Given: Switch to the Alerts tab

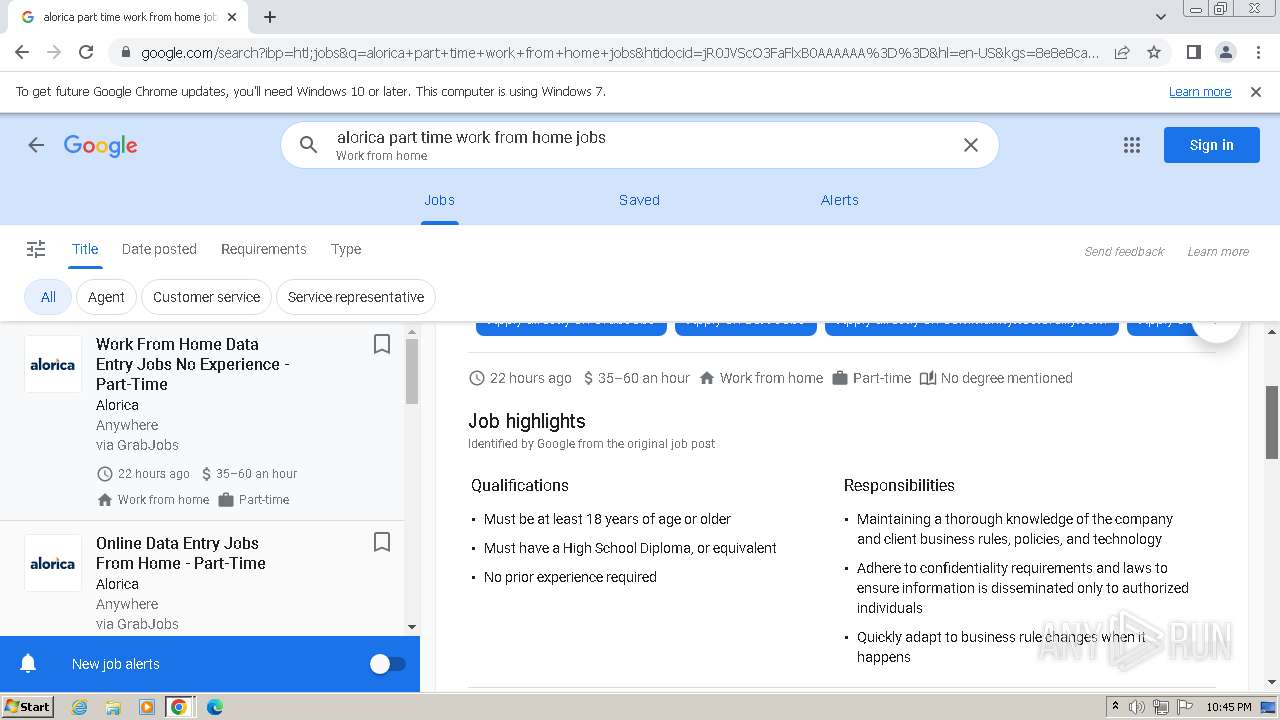Looking at the screenshot, I should (840, 200).
